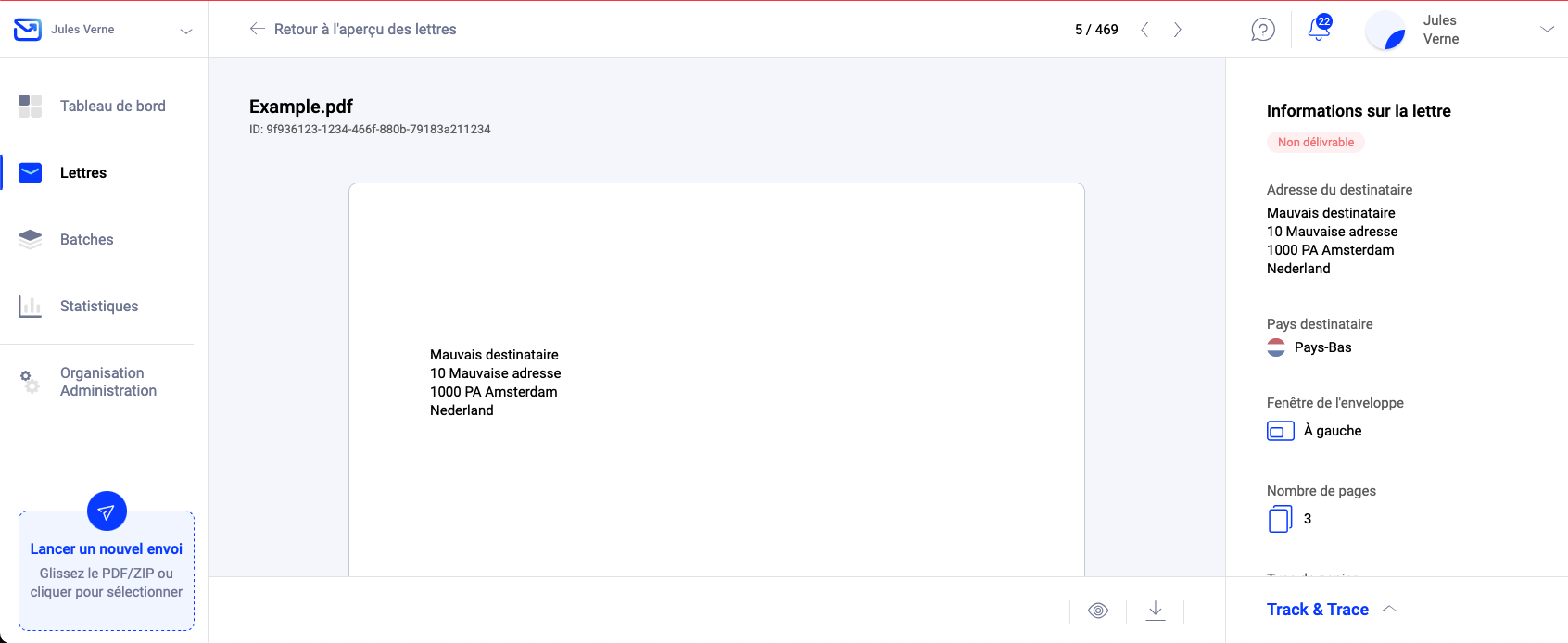The height and width of the screenshot is (643, 1568).
Task: Open Statistiques from the sidebar
Action: [x=98, y=306]
